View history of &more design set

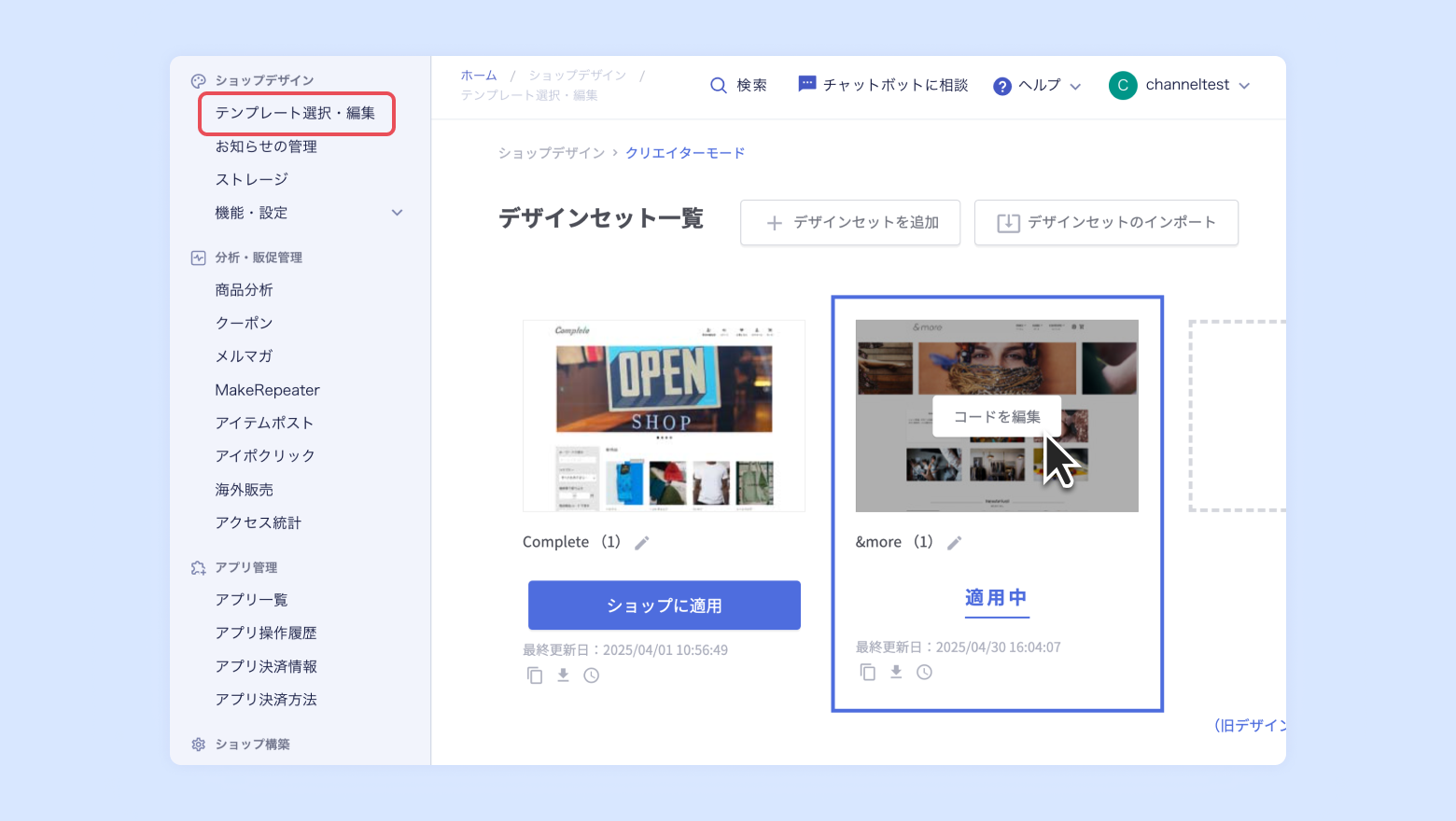(924, 672)
